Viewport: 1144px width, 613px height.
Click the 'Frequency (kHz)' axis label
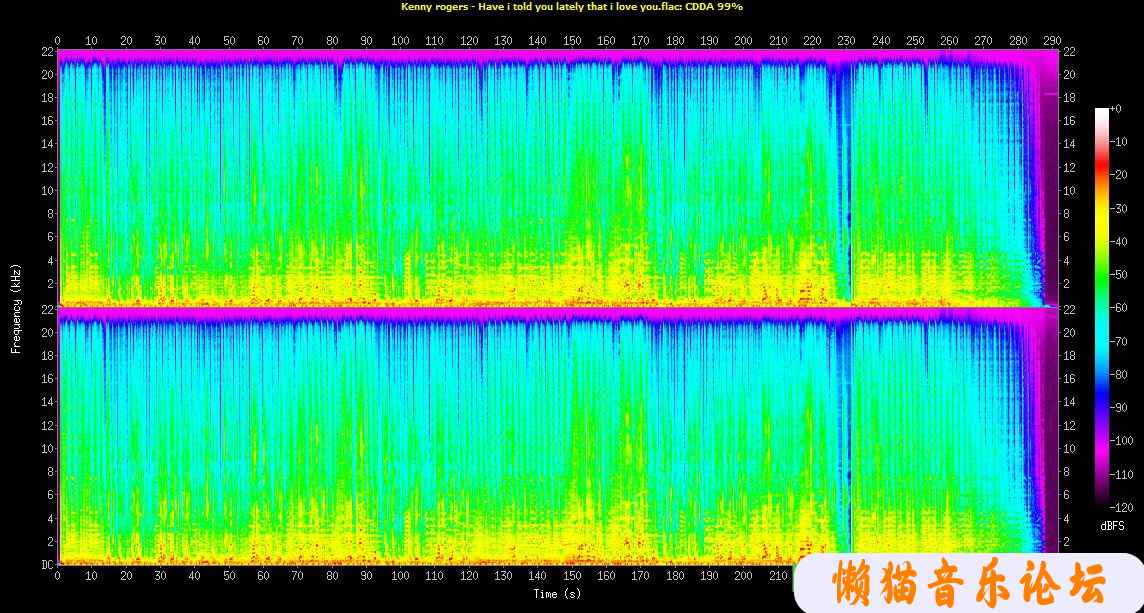pos(16,309)
